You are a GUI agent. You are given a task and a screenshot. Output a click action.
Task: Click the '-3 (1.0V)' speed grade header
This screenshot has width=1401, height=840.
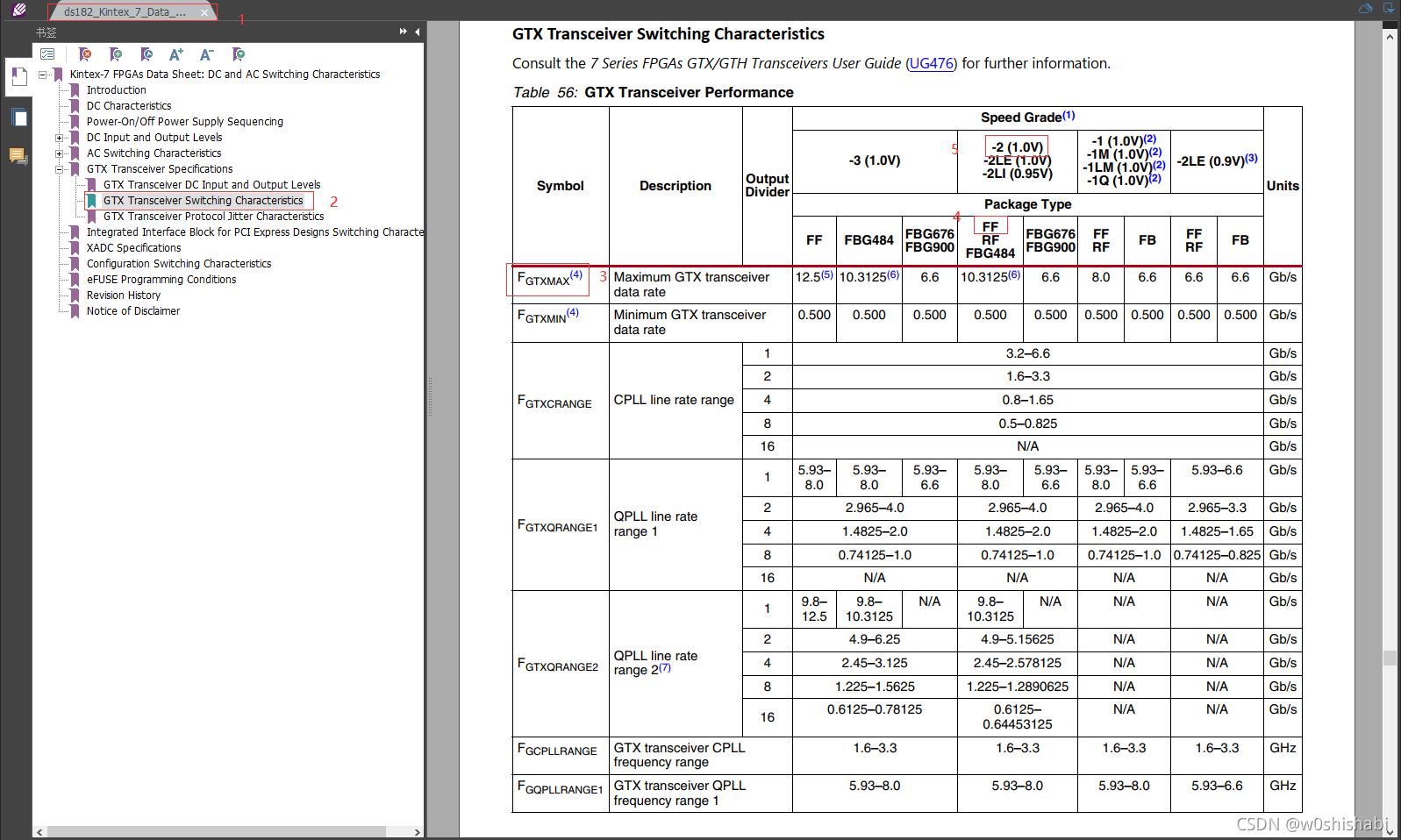pyautogui.click(x=875, y=160)
